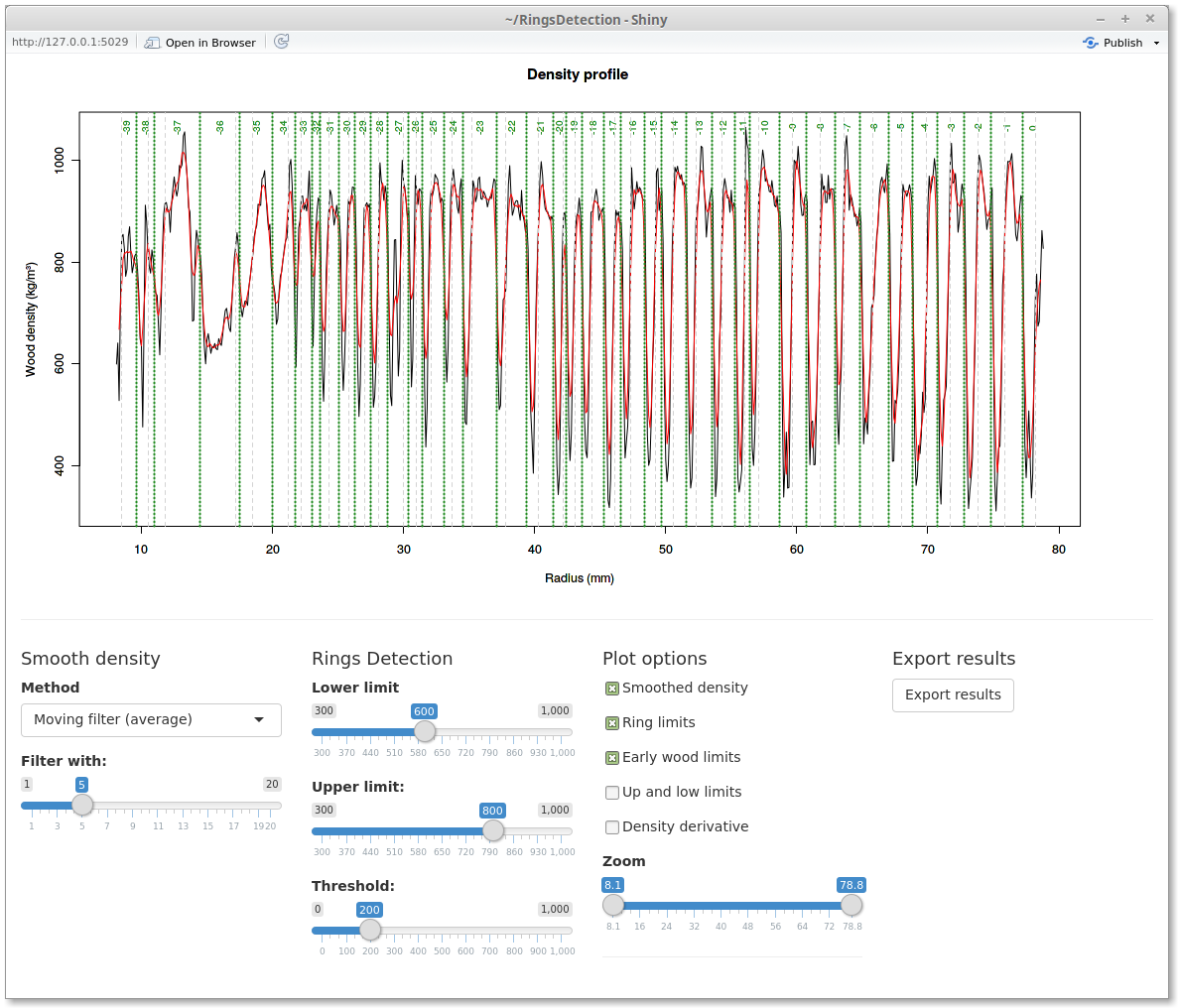The height and width of the screenshot is (1008, 1178).
Task: Click the Open in Browser label
Action: [x=210, y=43]
